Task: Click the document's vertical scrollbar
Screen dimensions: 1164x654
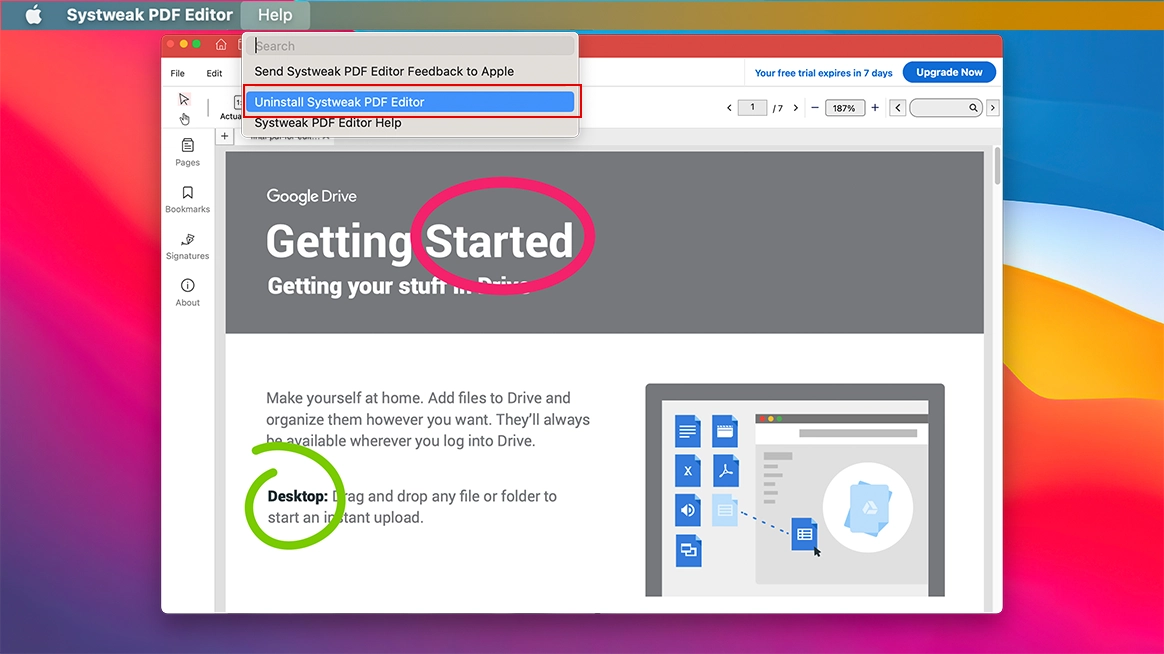Action: click(x=996, y=167)
